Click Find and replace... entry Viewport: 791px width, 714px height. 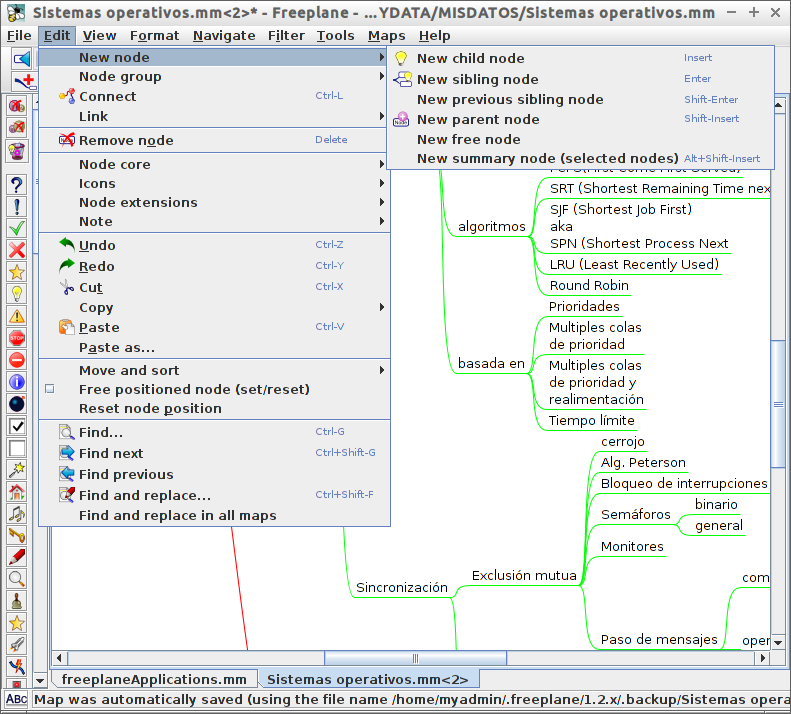pos(214,496)
